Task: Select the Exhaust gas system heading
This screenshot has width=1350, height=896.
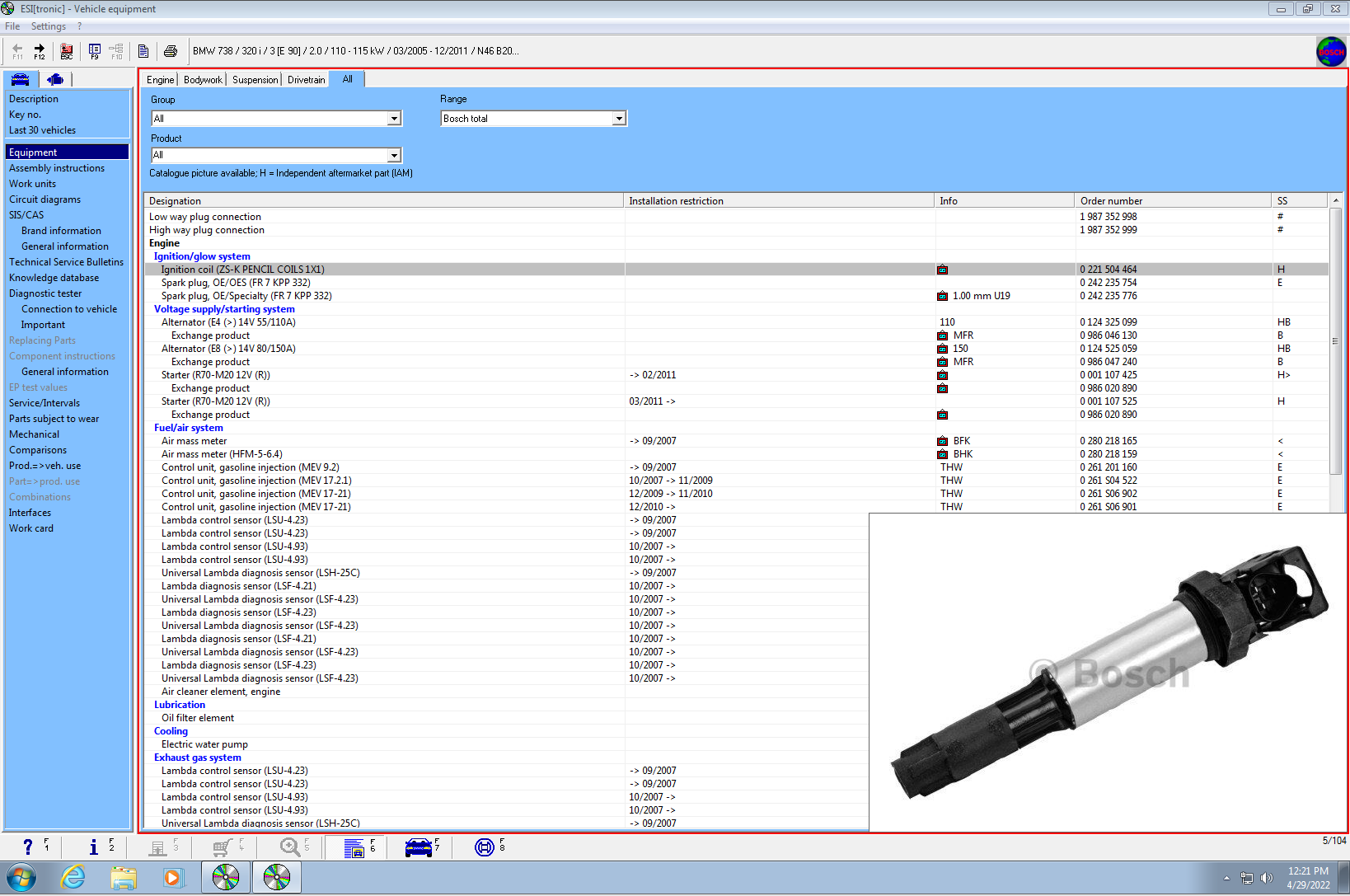Action: 198,758
